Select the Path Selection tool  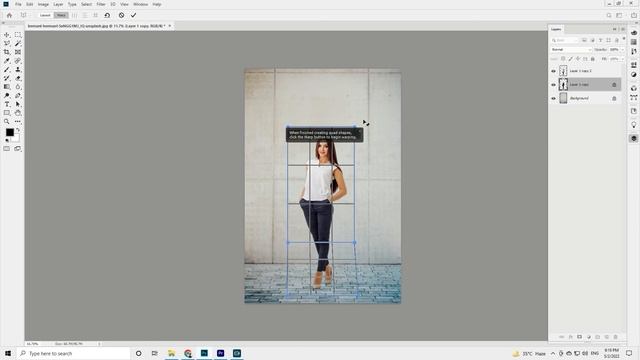point(18,104)
